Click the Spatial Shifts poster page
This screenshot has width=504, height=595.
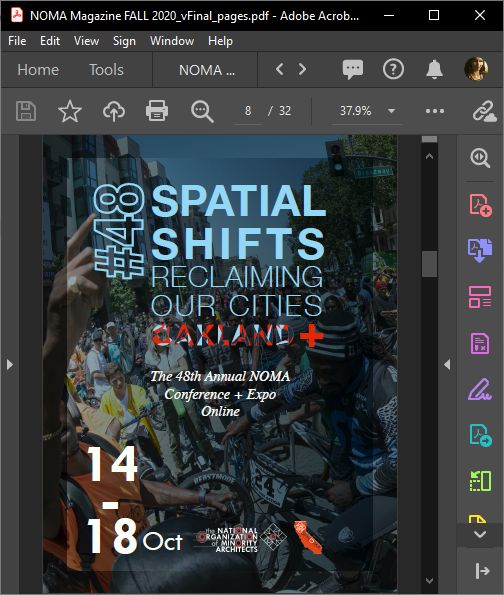point(220,364)
